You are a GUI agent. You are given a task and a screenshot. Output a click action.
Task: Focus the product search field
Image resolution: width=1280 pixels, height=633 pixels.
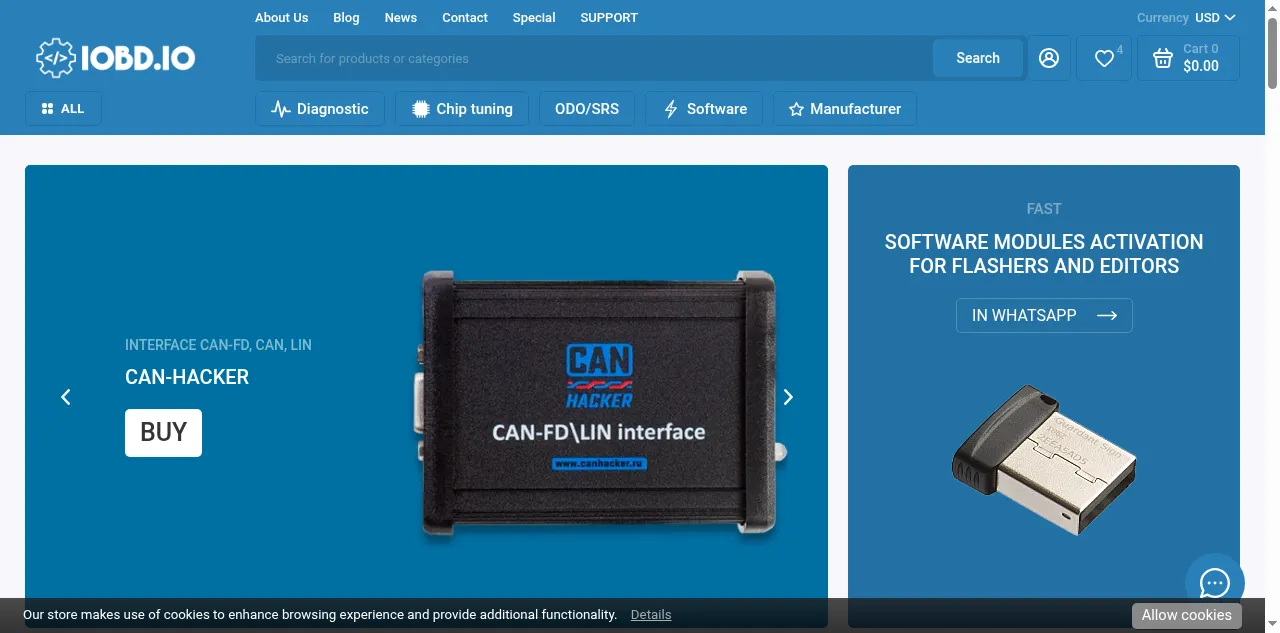[x=594, y=58]
